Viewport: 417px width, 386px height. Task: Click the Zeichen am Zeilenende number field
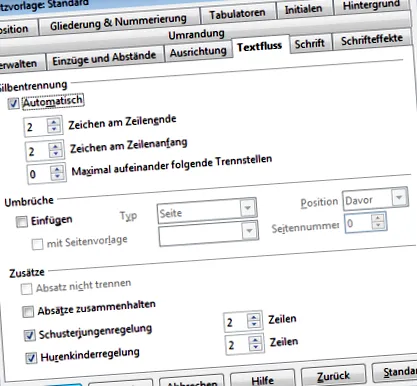[x=36, y=127]
